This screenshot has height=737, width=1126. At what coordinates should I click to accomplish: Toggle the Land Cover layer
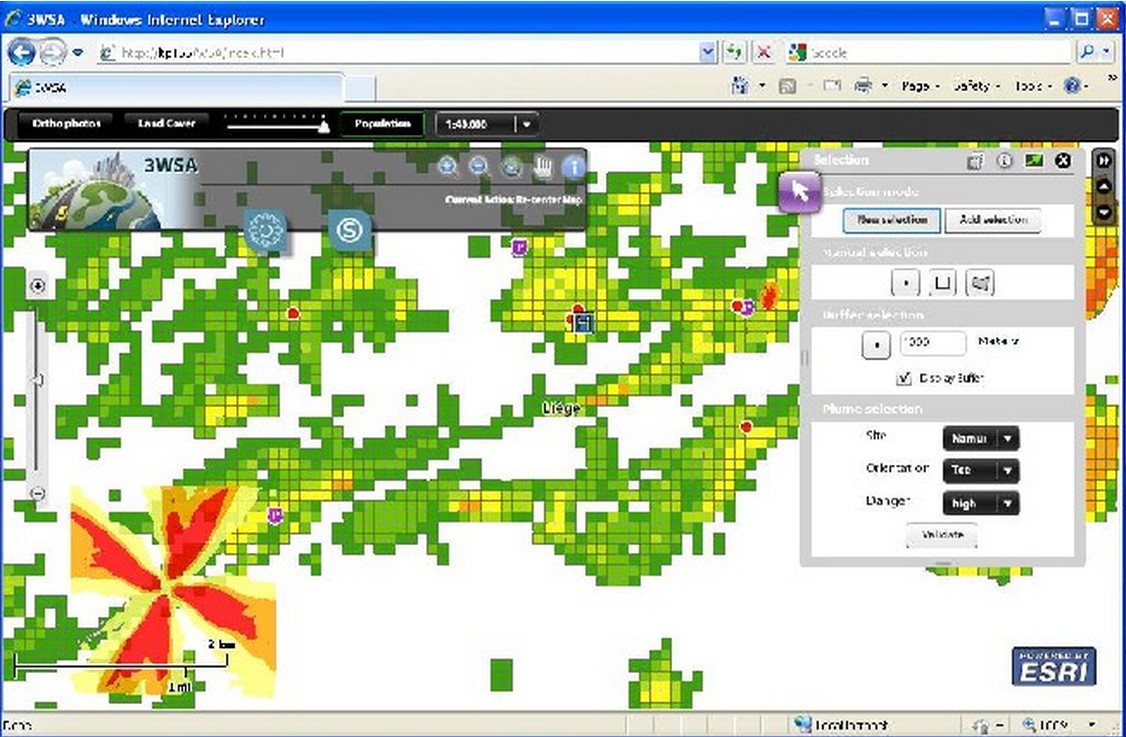click(x=166, y=124)
